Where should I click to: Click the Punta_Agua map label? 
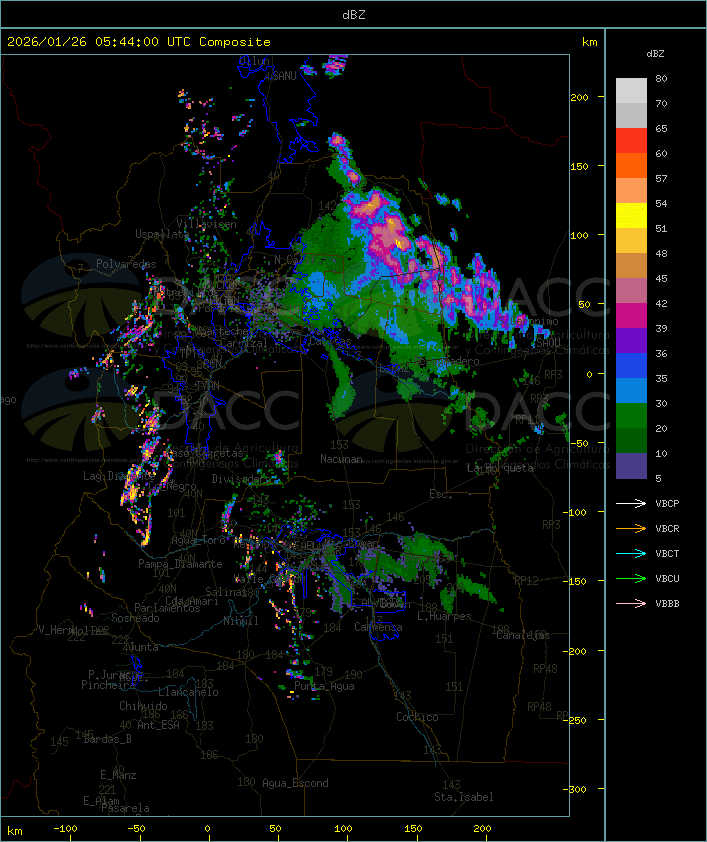[x=319, y=687]
